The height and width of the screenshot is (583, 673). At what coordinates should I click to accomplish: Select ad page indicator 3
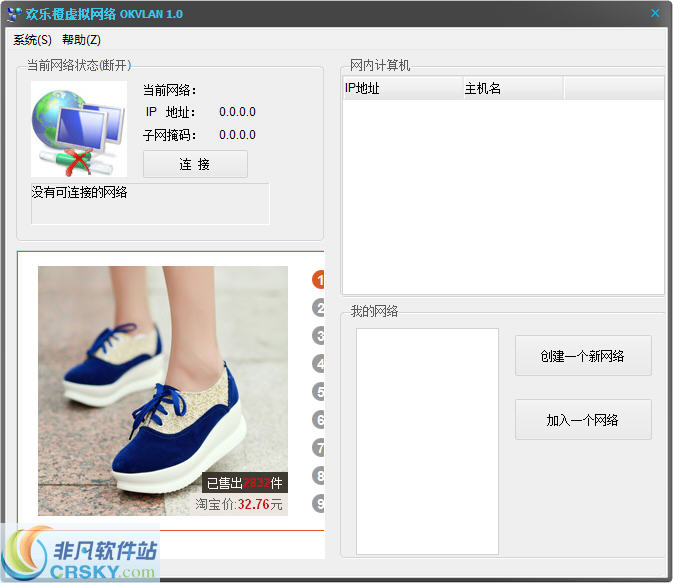(318, 336)
